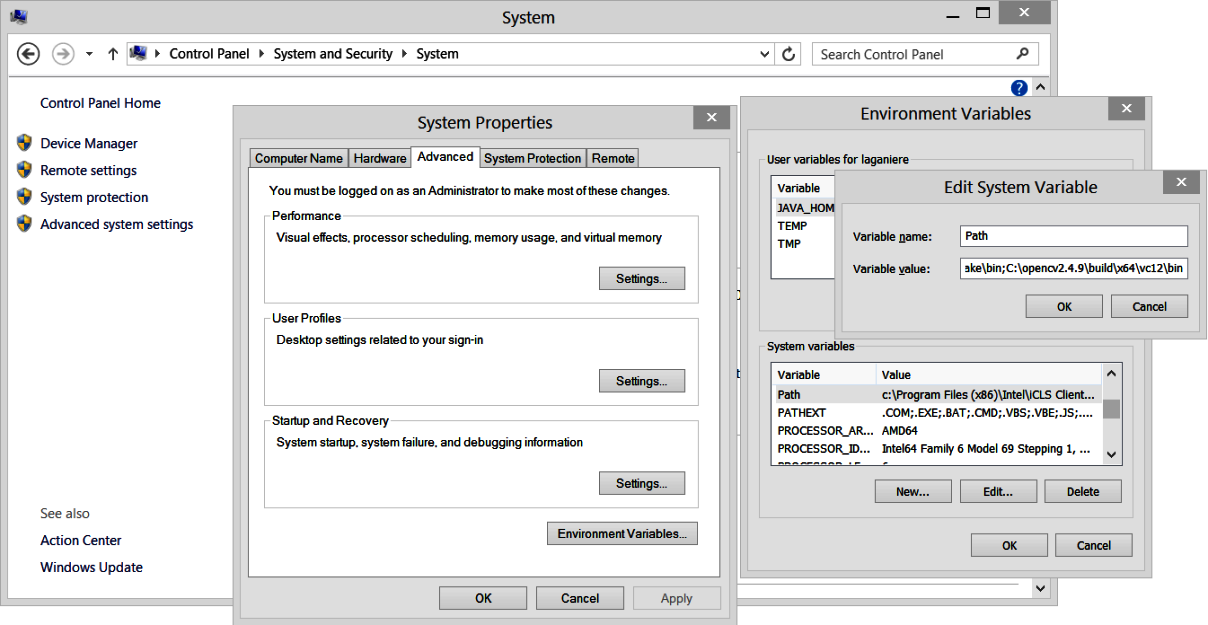Click OK in Edit System Variable dialog
This screenshot has height=625, width=1208.
1064,307
